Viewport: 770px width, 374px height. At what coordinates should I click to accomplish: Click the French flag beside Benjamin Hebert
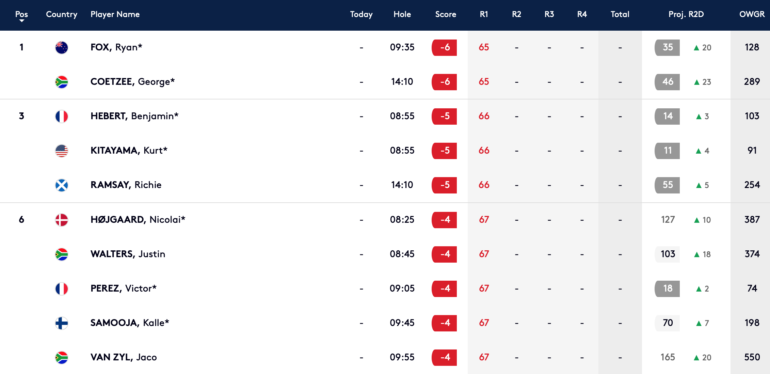61,116
